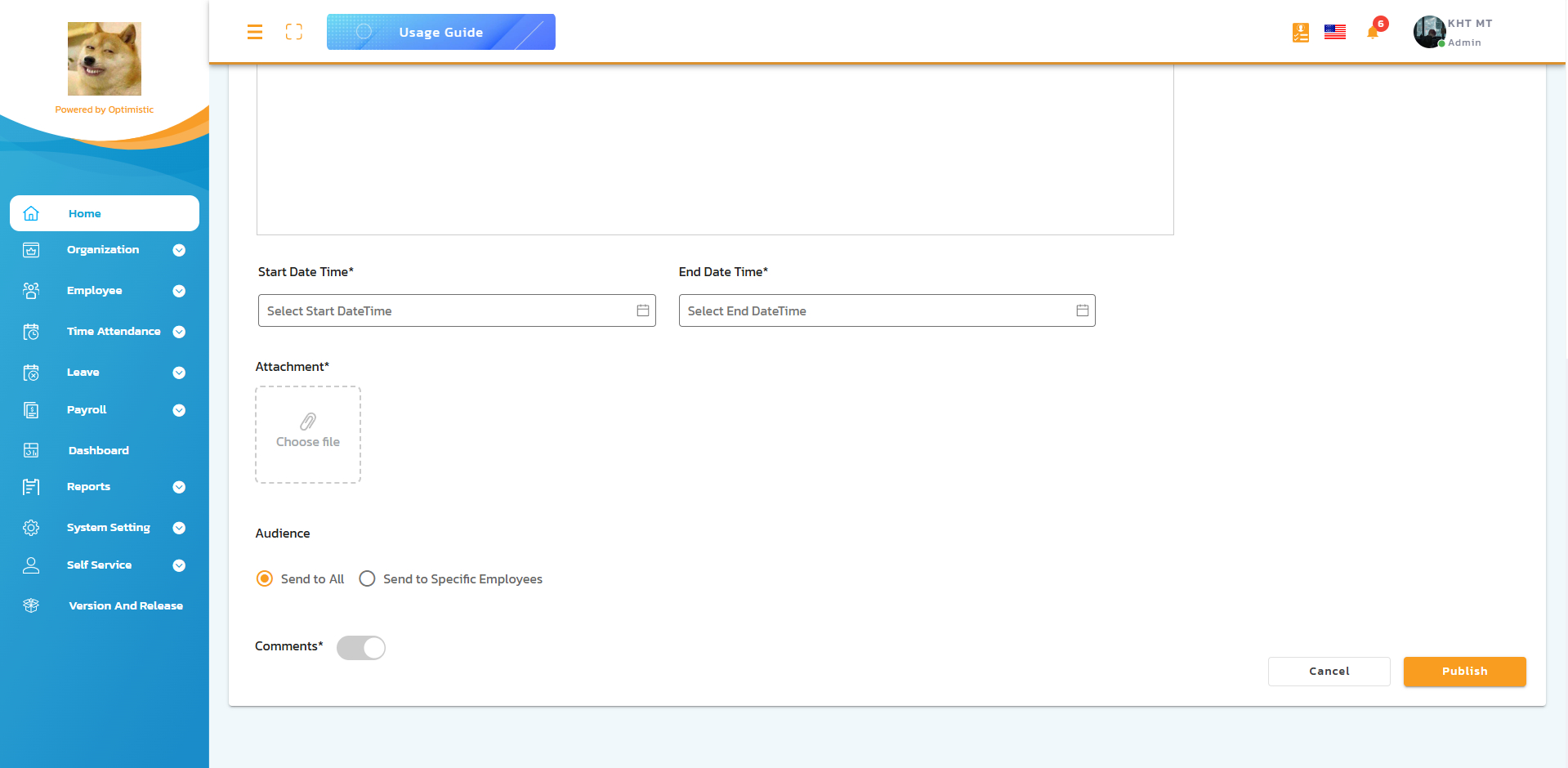Toggle fullscreen mode icon
The height and width of the screenshot is (768, 1568).
pos(294,32)
